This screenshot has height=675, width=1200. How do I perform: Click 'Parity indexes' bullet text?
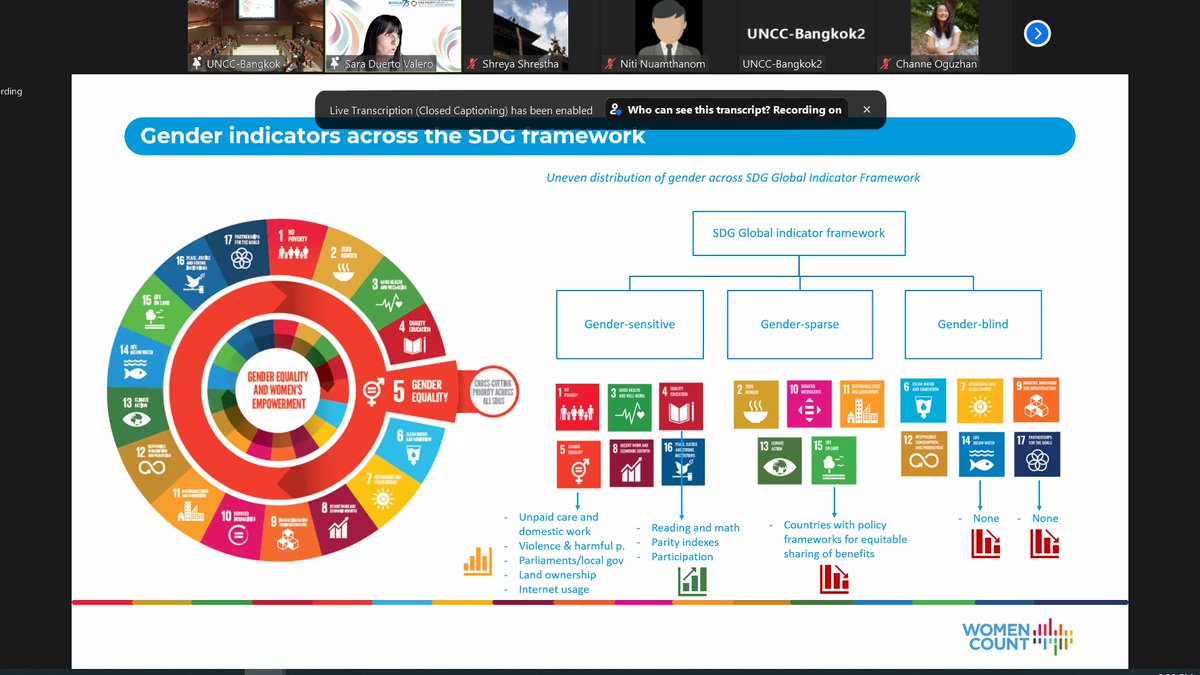pos(685,542)
